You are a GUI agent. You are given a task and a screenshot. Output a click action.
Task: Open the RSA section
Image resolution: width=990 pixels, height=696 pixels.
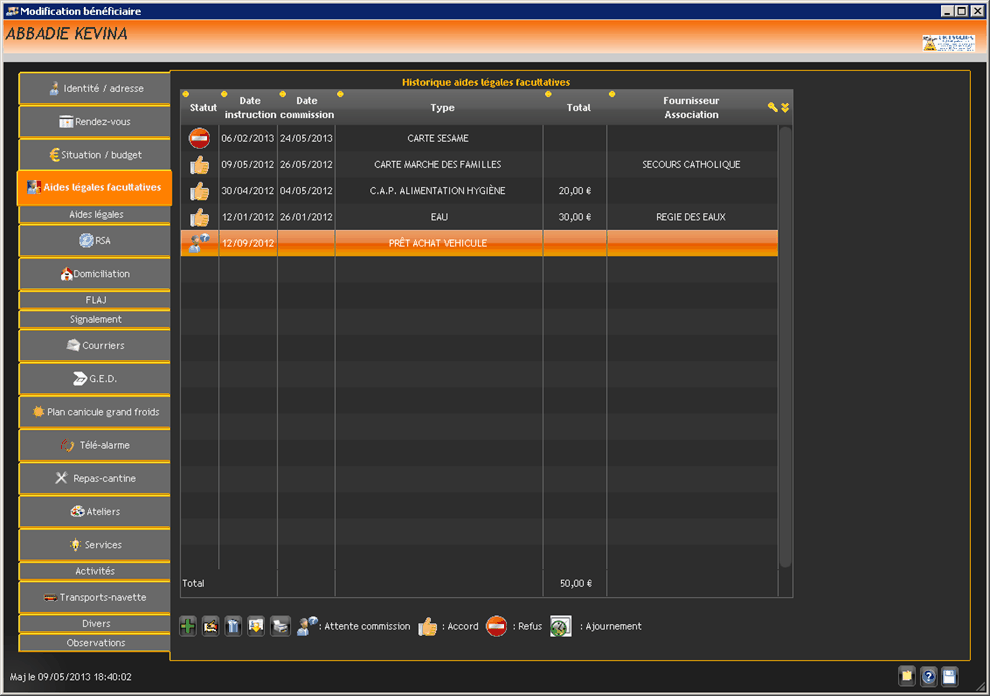94,241
